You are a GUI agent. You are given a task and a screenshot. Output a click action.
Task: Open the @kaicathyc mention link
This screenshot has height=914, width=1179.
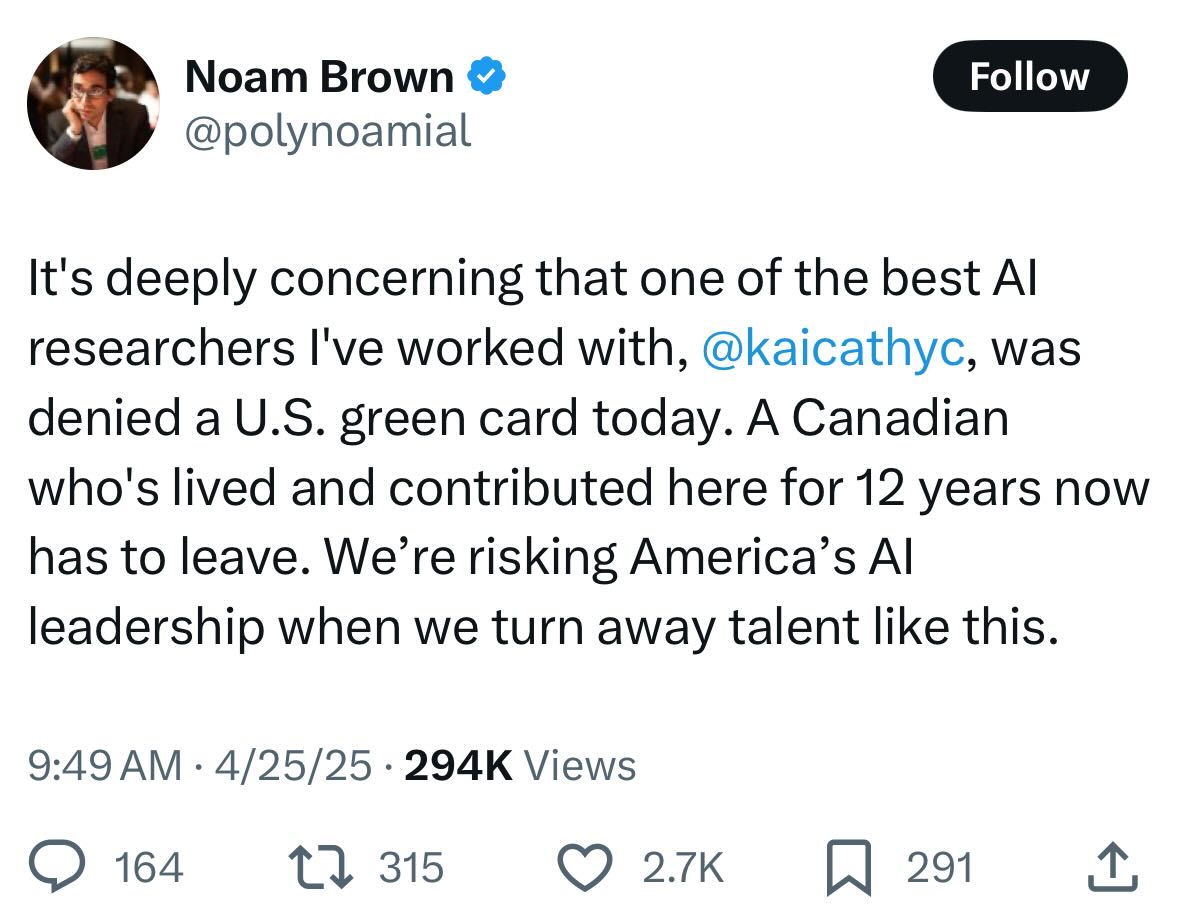[833, 348]
